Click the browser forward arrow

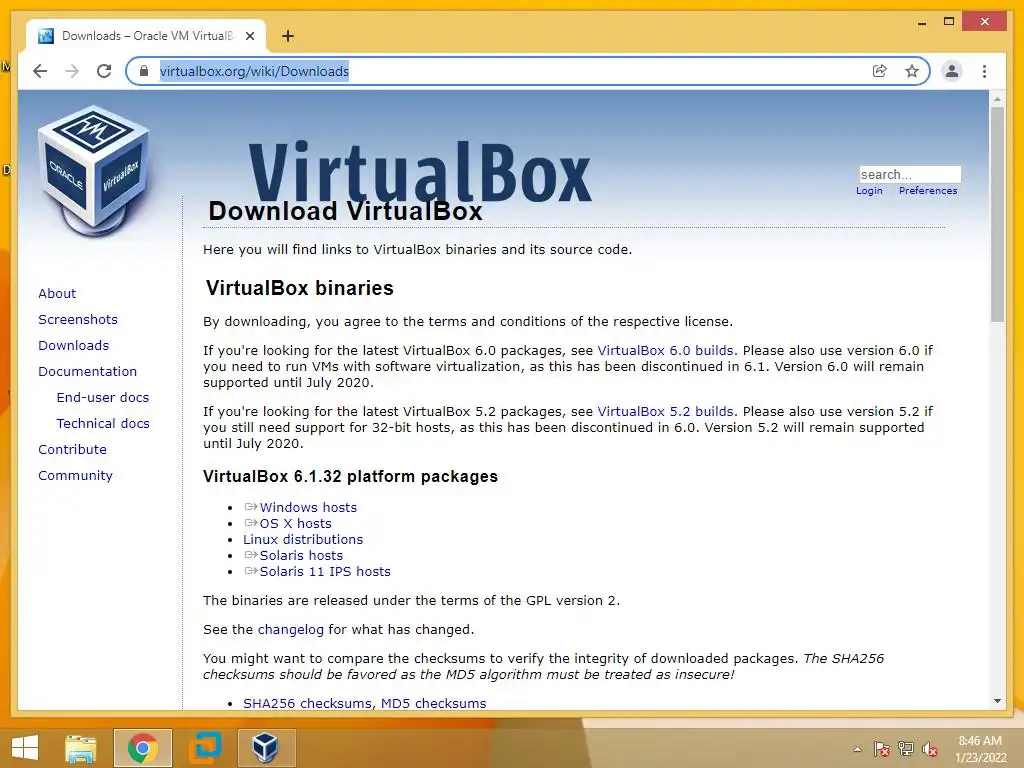pos(72,71)
